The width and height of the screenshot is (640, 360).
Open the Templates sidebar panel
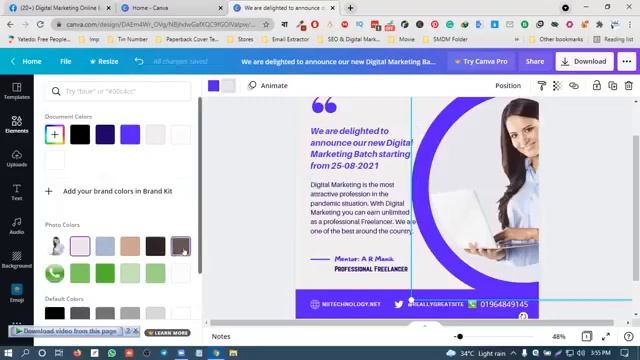17,91
